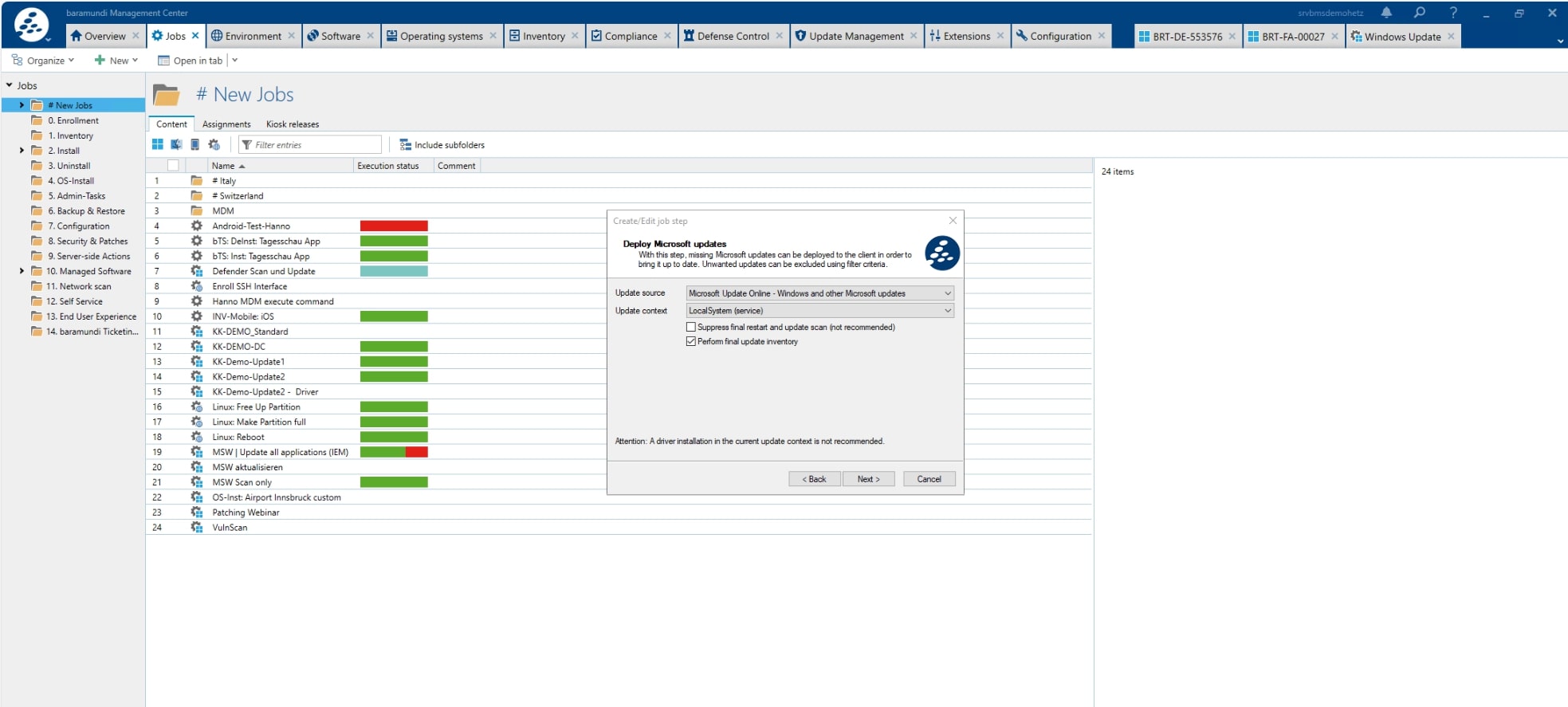Click the folder icon of # Italy
The image size is (1568, 707).
(196, 181)
